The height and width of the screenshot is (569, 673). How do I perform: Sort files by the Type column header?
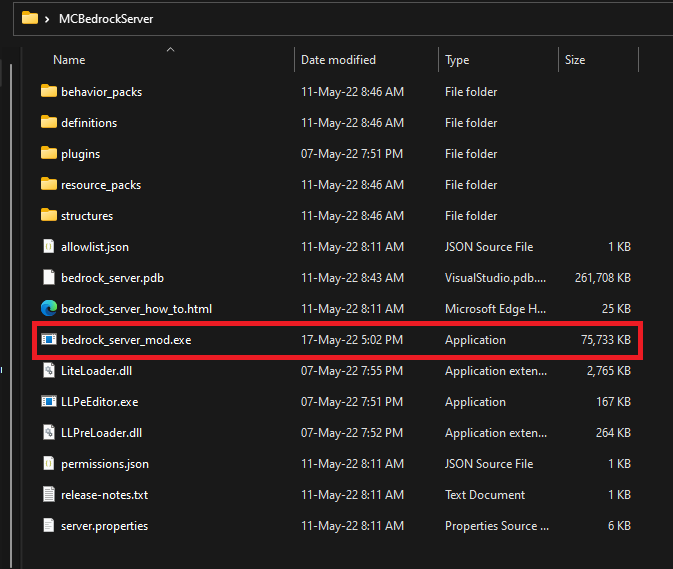(x=457, y=60)
